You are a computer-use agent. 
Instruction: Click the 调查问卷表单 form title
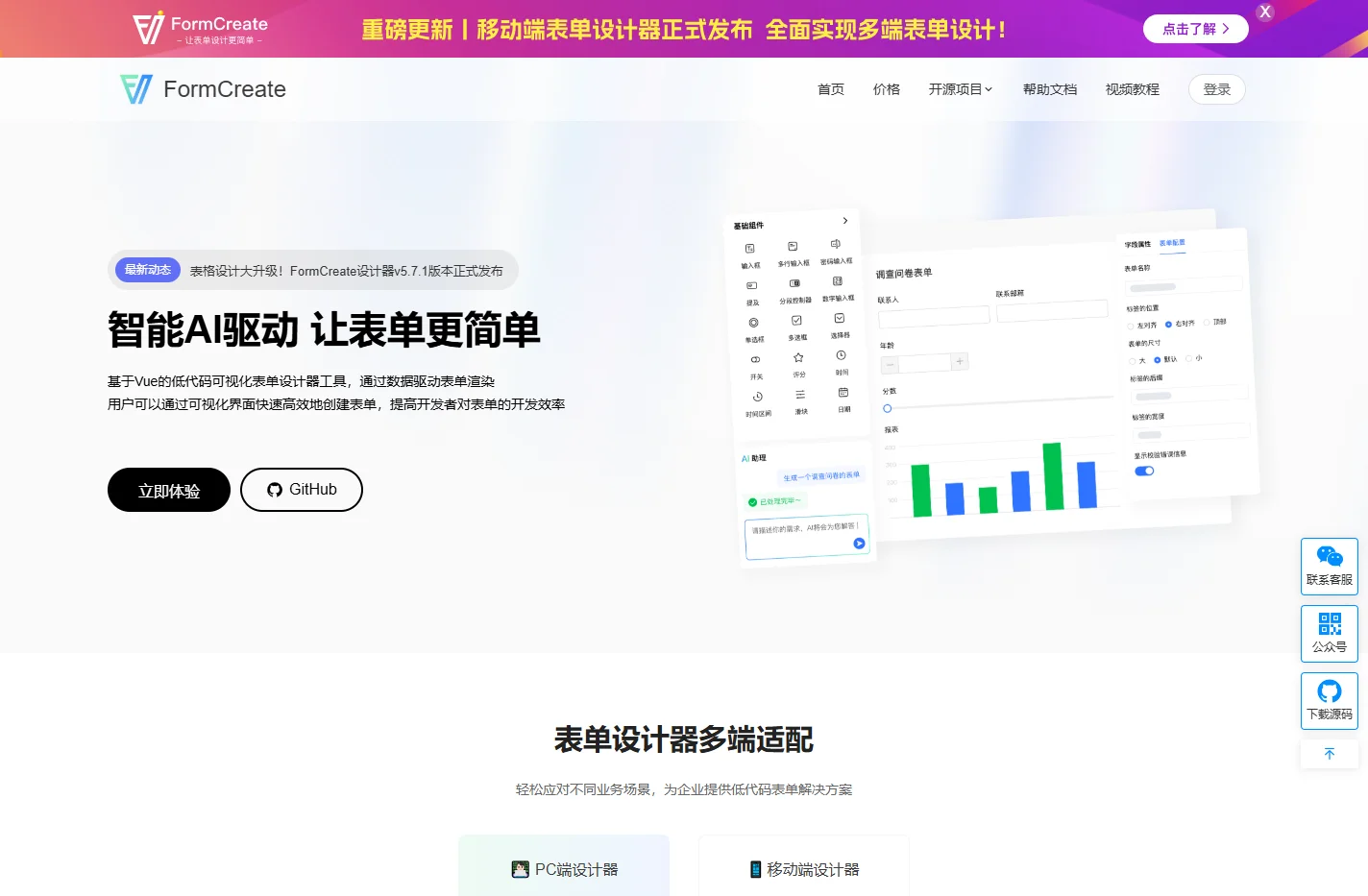pyautogui.click(x=904, y=274)
